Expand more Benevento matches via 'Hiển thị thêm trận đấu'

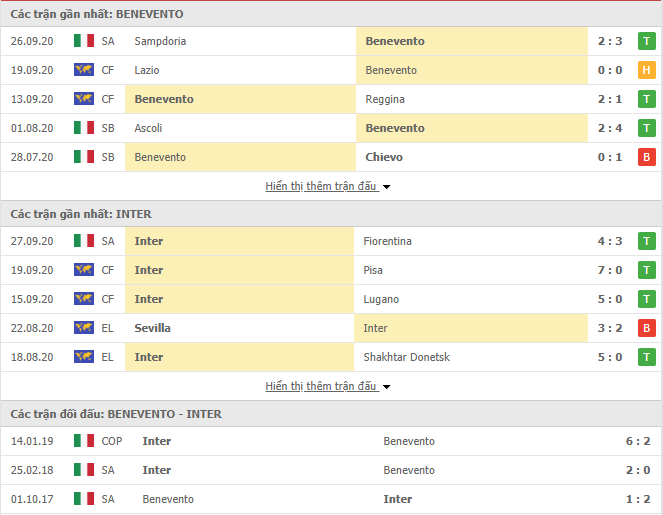tap(321, 186)
